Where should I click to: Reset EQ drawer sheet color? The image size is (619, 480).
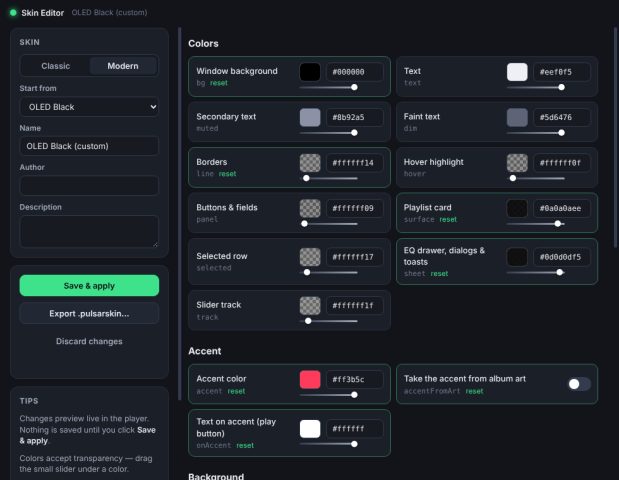(x=439, y=274)
